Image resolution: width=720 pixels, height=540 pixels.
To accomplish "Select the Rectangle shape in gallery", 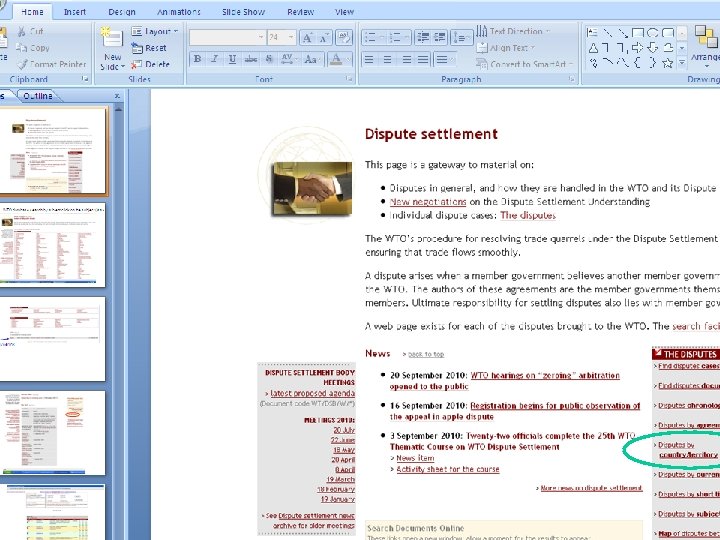I will 637,32.
